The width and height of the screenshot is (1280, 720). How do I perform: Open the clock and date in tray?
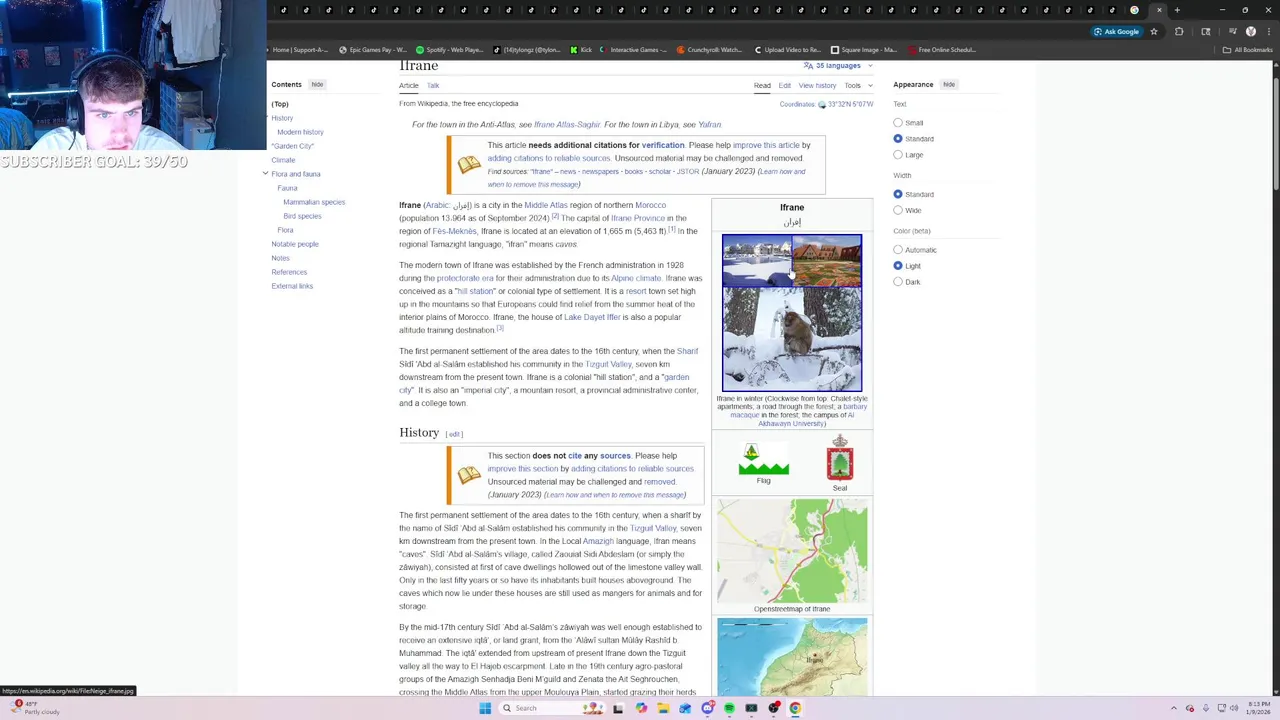pyautogui.click(x=1260, y=708)
